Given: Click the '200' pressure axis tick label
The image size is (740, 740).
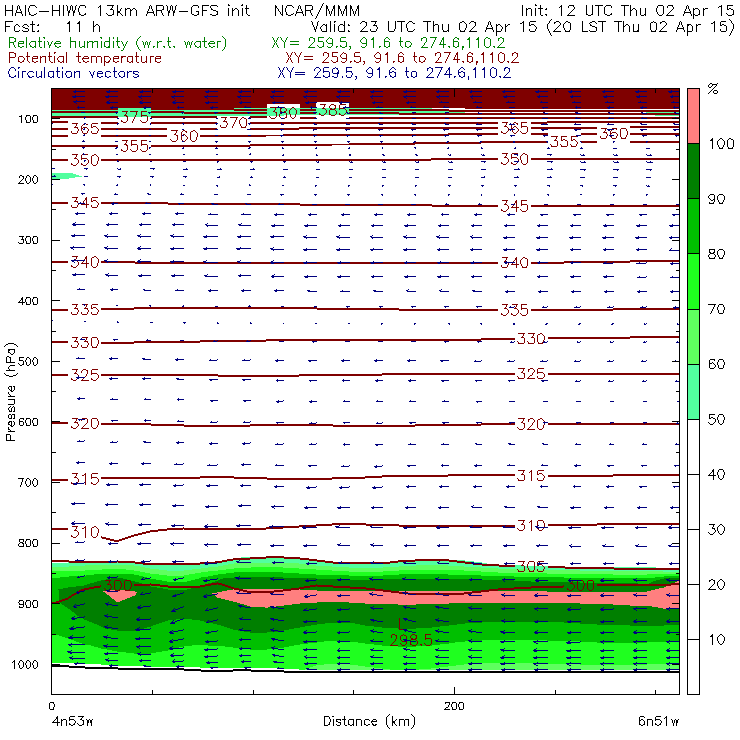Looking at the screenshot, I should click(28, 179).
